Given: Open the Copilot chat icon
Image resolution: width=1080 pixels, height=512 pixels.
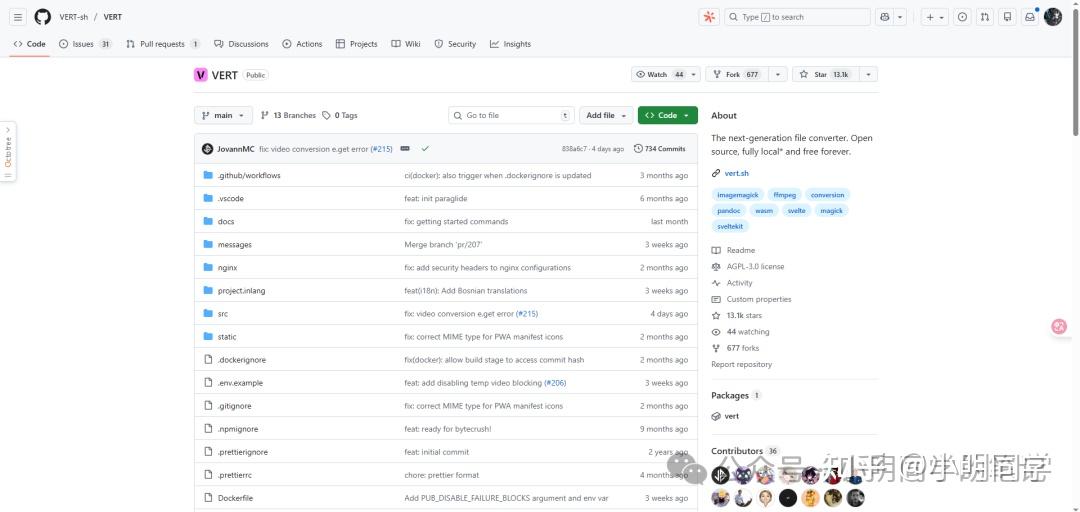Looking at the screenshot, I should pyautogui.click(x=884, y=17).
